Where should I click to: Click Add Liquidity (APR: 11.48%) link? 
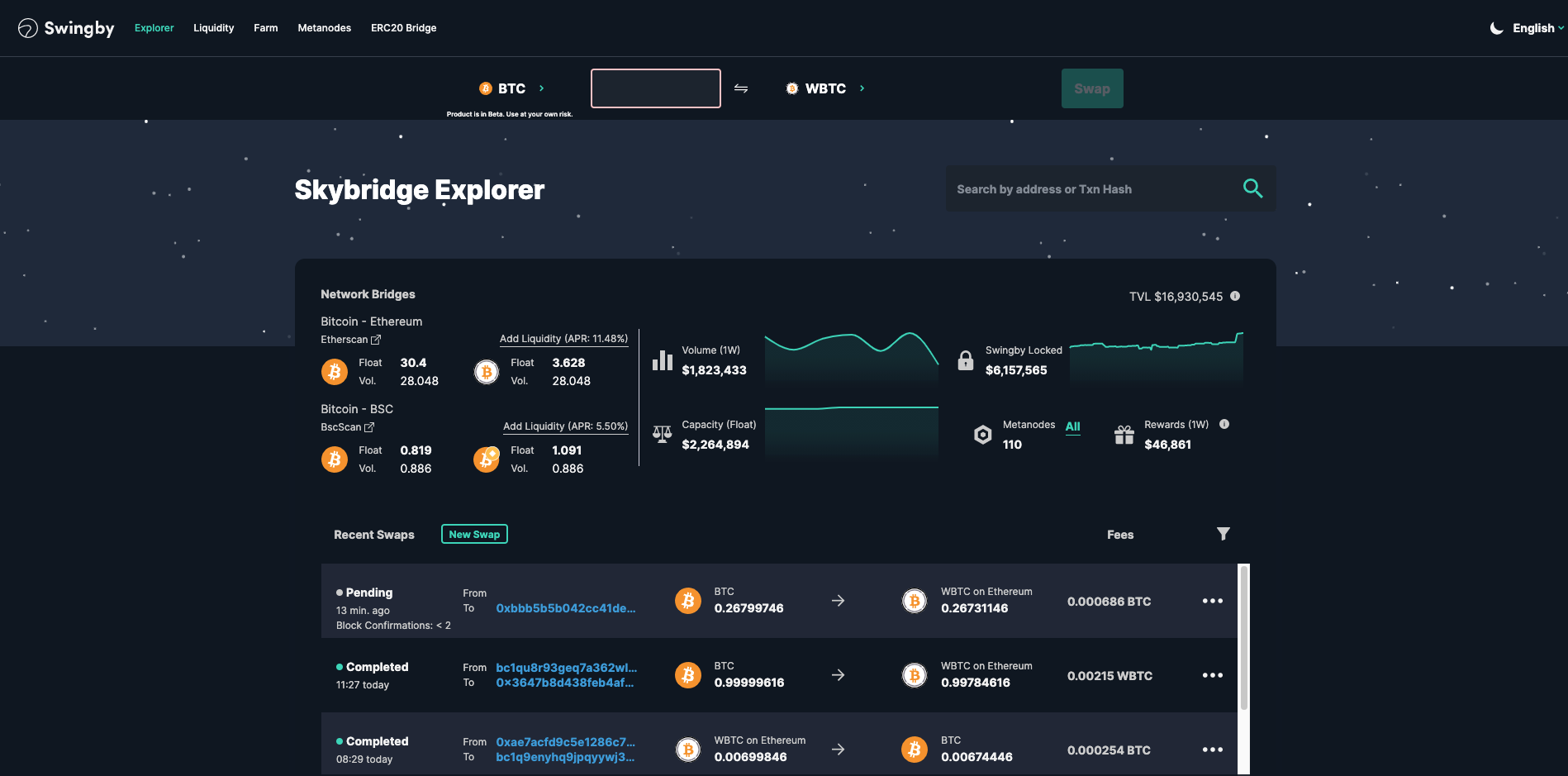(563, 339)
